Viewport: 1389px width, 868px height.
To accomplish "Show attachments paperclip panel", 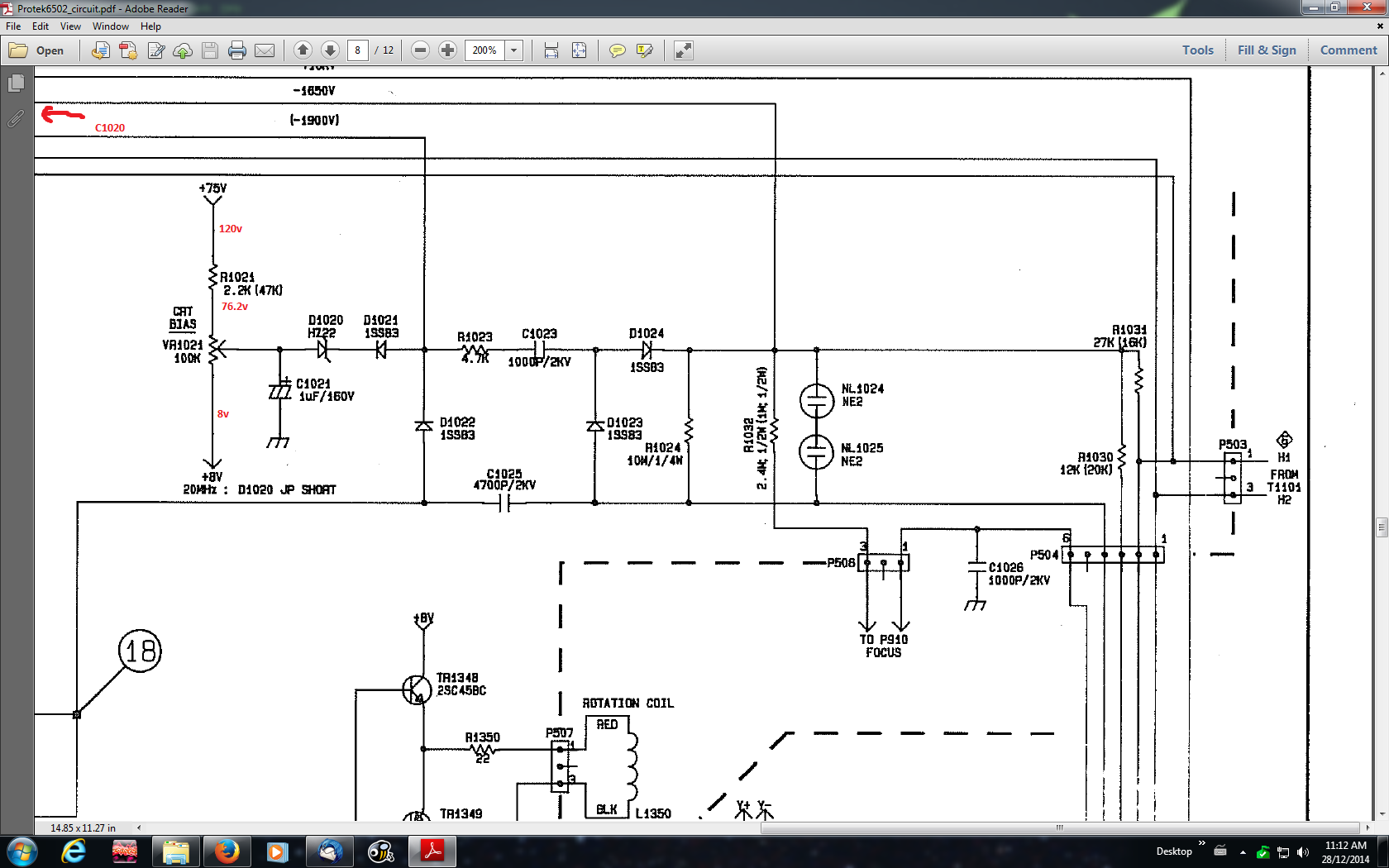I will click(16, 118).
